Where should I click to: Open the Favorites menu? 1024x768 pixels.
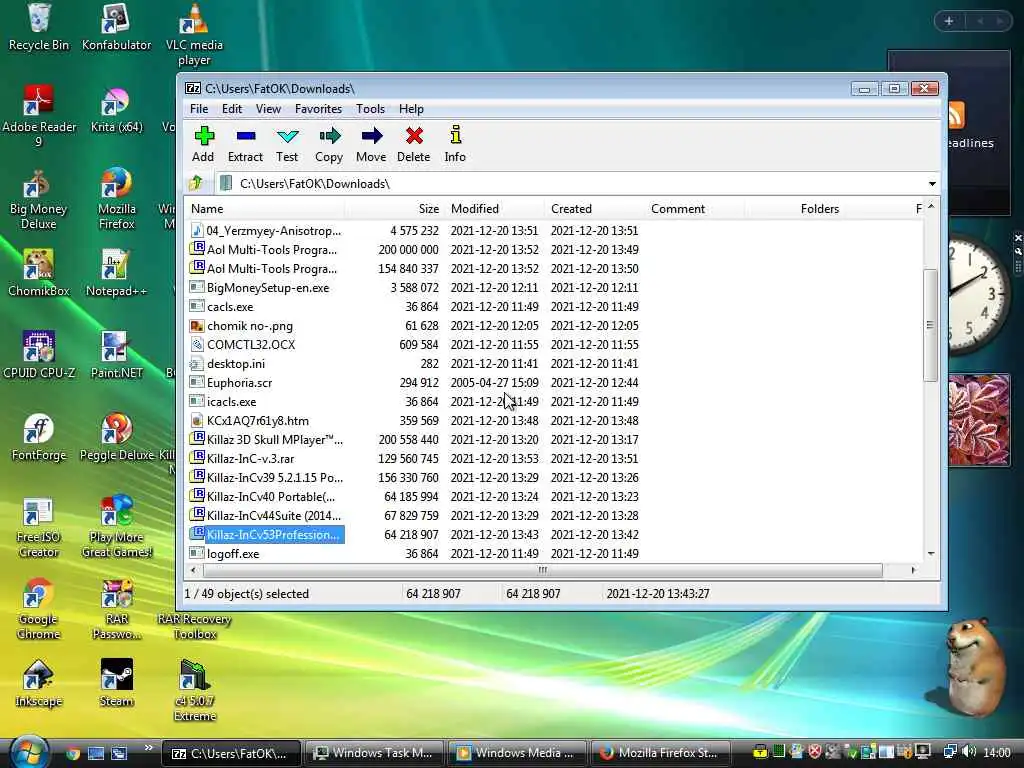[x=318, y=109]
